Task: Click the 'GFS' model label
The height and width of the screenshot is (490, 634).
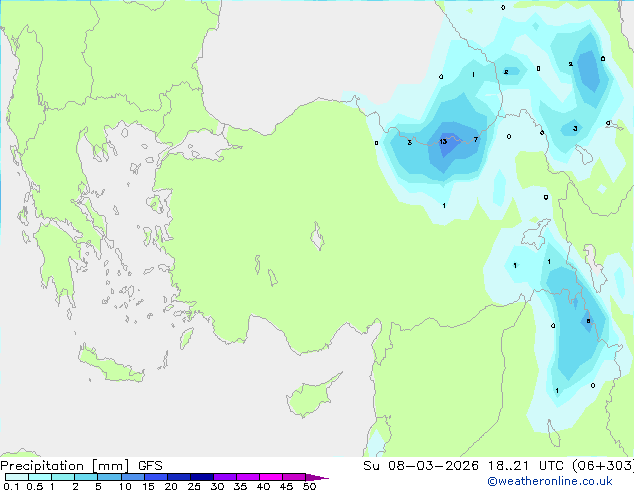Action: [x=150, y=466]
